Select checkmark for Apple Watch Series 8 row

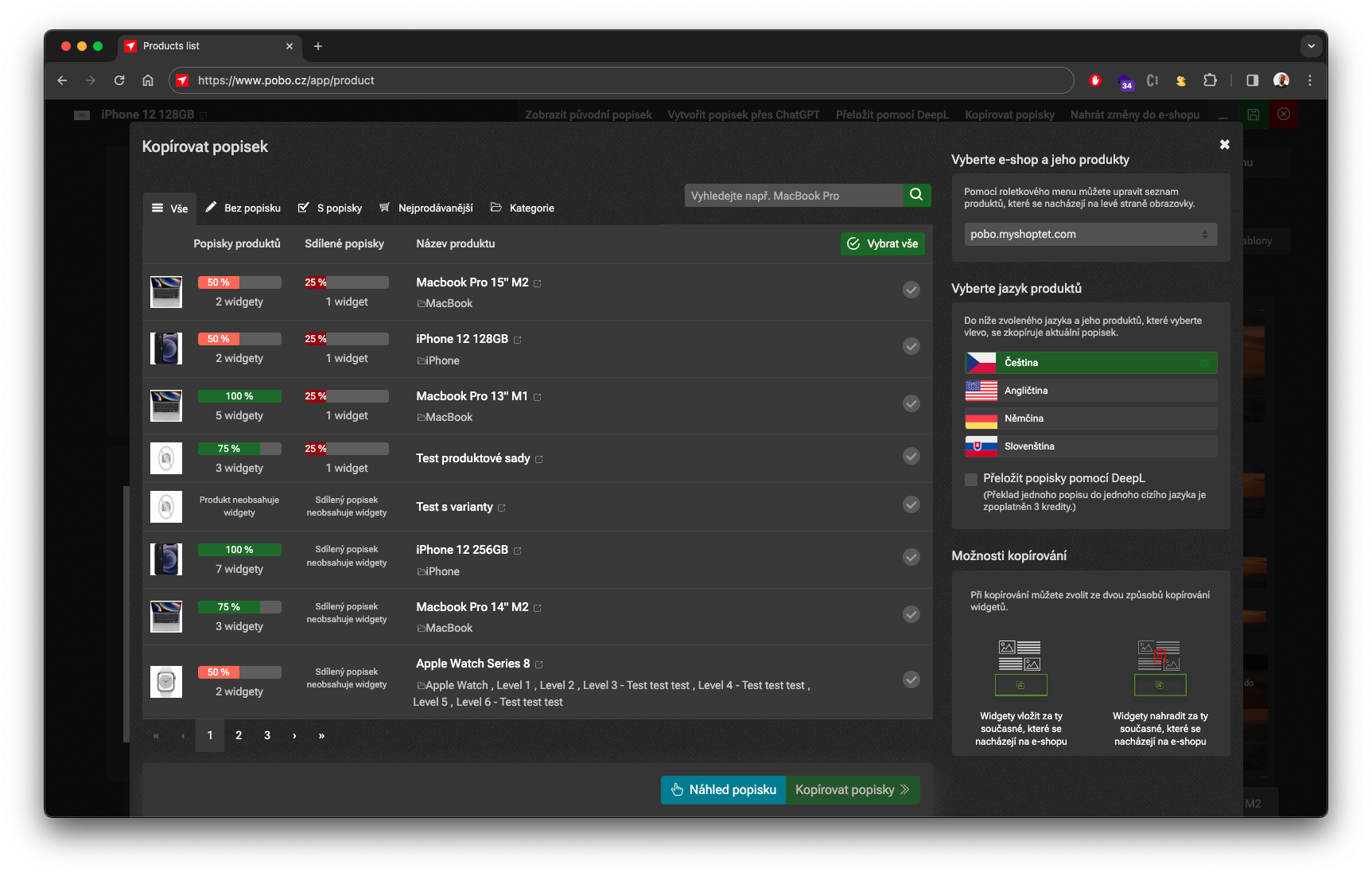coord(911,679)
